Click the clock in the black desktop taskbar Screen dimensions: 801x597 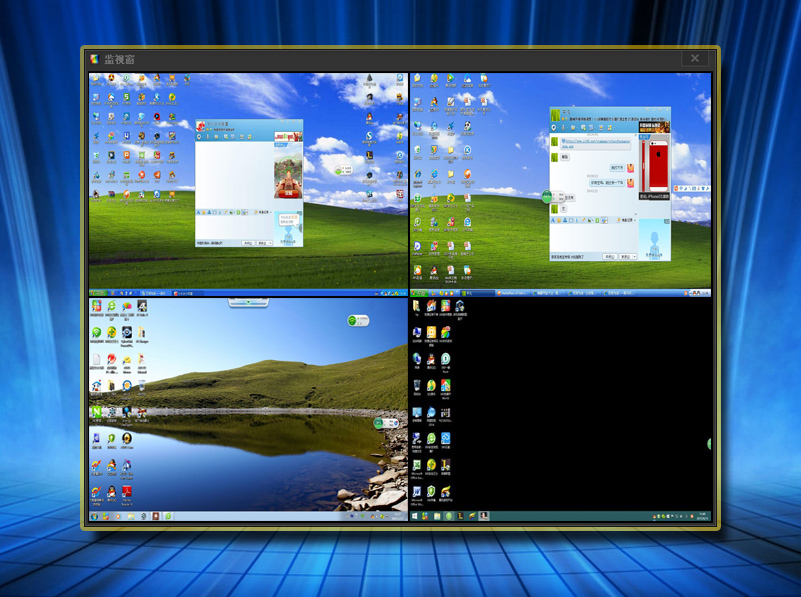pos(702,516)
